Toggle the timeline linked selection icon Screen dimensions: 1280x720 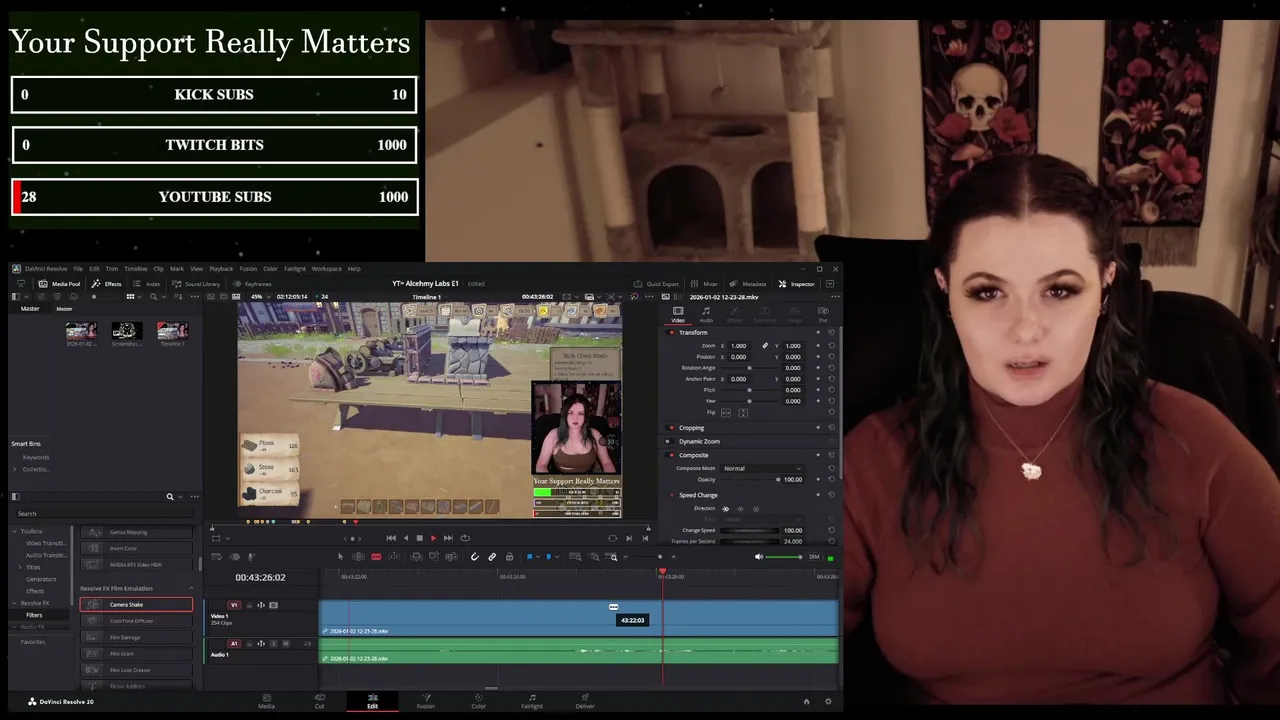click(492, 557)
